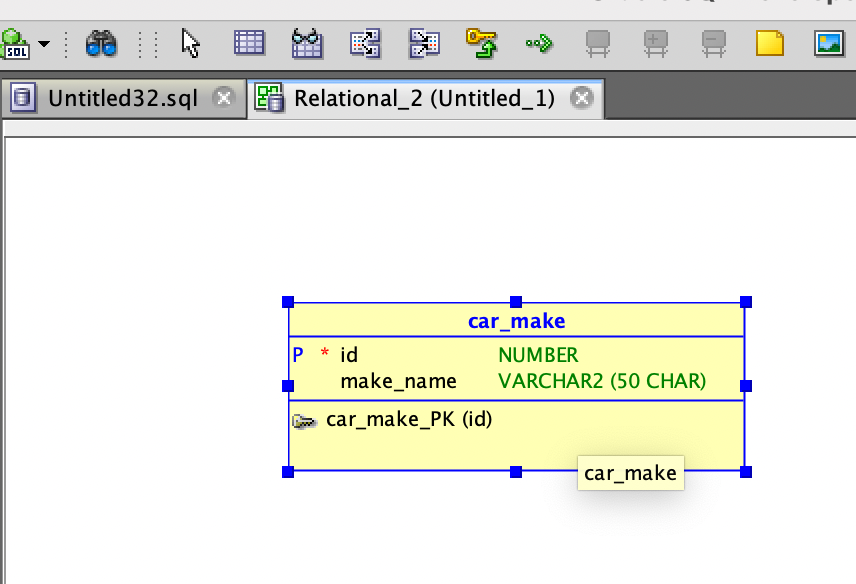Click the binoculars search icon
This screenshot has height=584, width=856.
tap(101, 43)
